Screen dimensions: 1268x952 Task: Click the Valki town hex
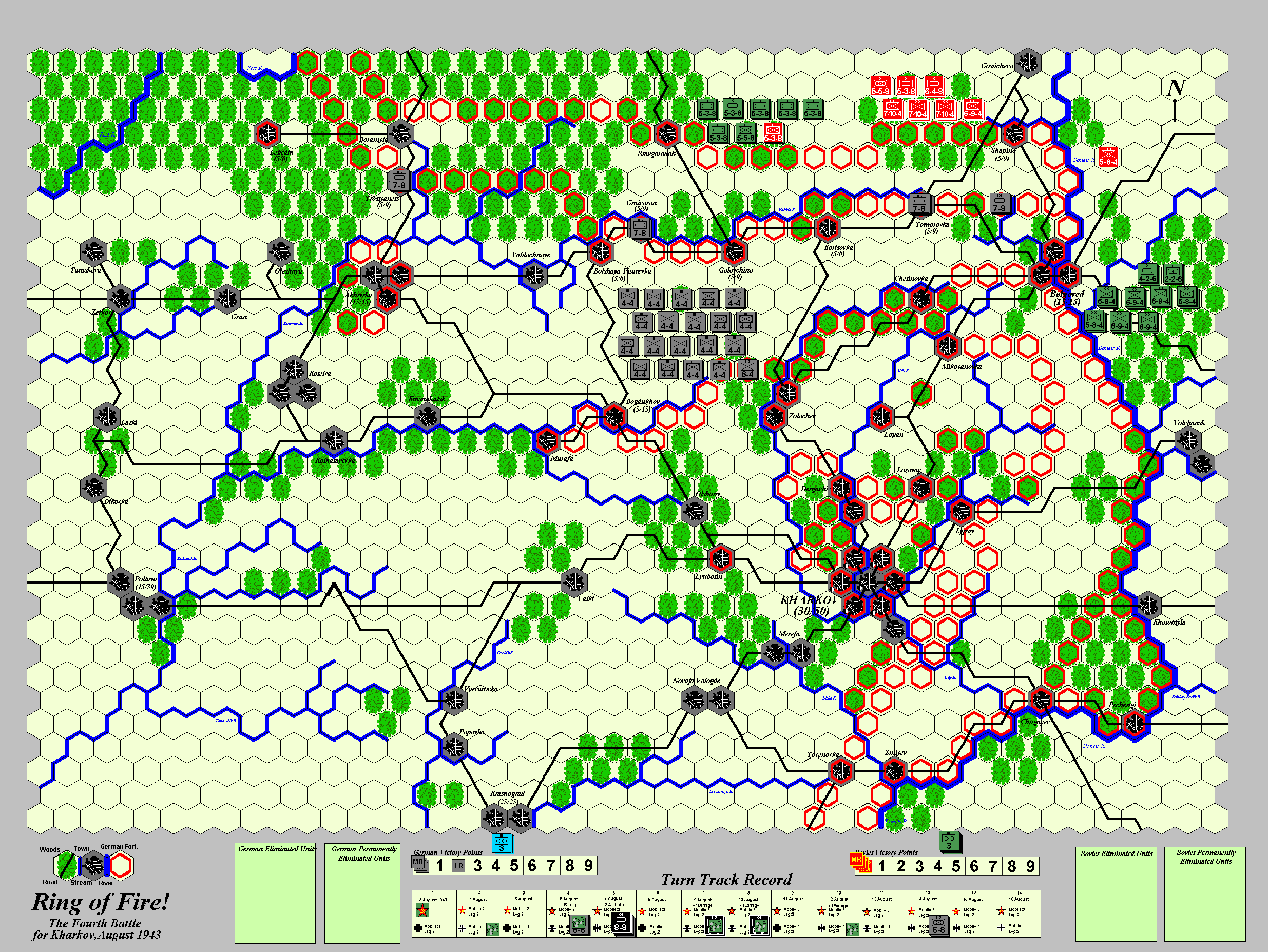click(x=574, y=582)
